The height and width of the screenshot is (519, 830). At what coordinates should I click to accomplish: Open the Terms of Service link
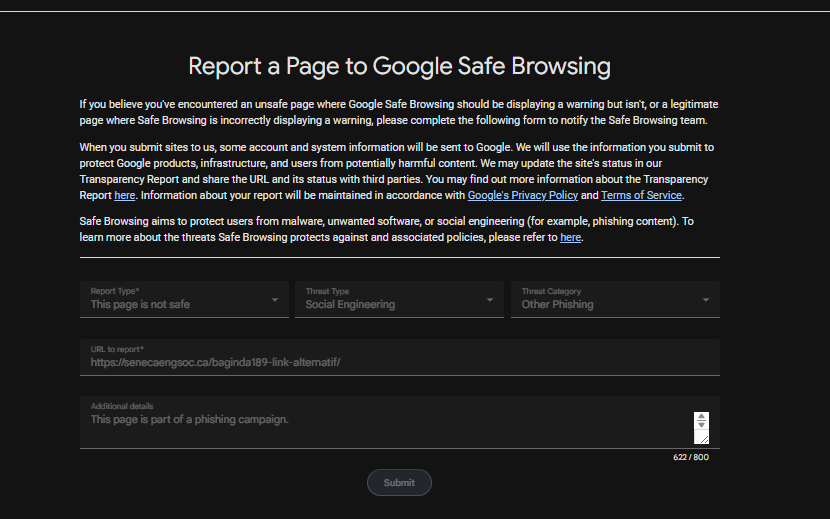641,195
